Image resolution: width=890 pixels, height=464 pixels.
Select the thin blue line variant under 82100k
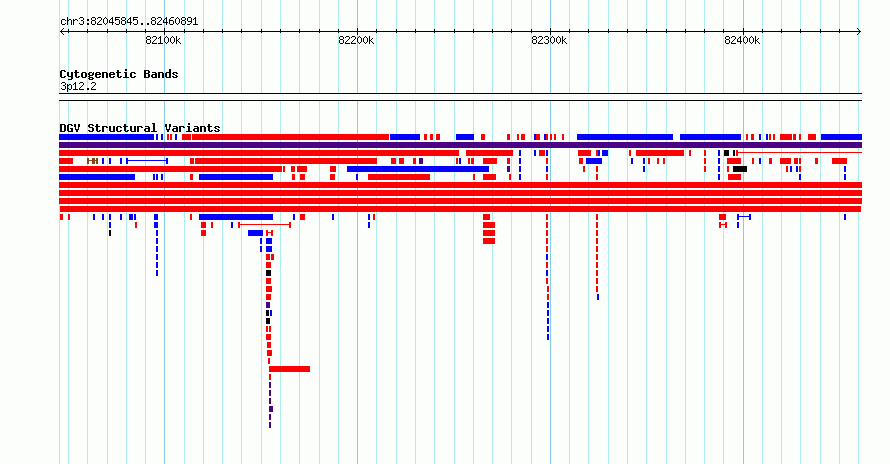[147, 161]
